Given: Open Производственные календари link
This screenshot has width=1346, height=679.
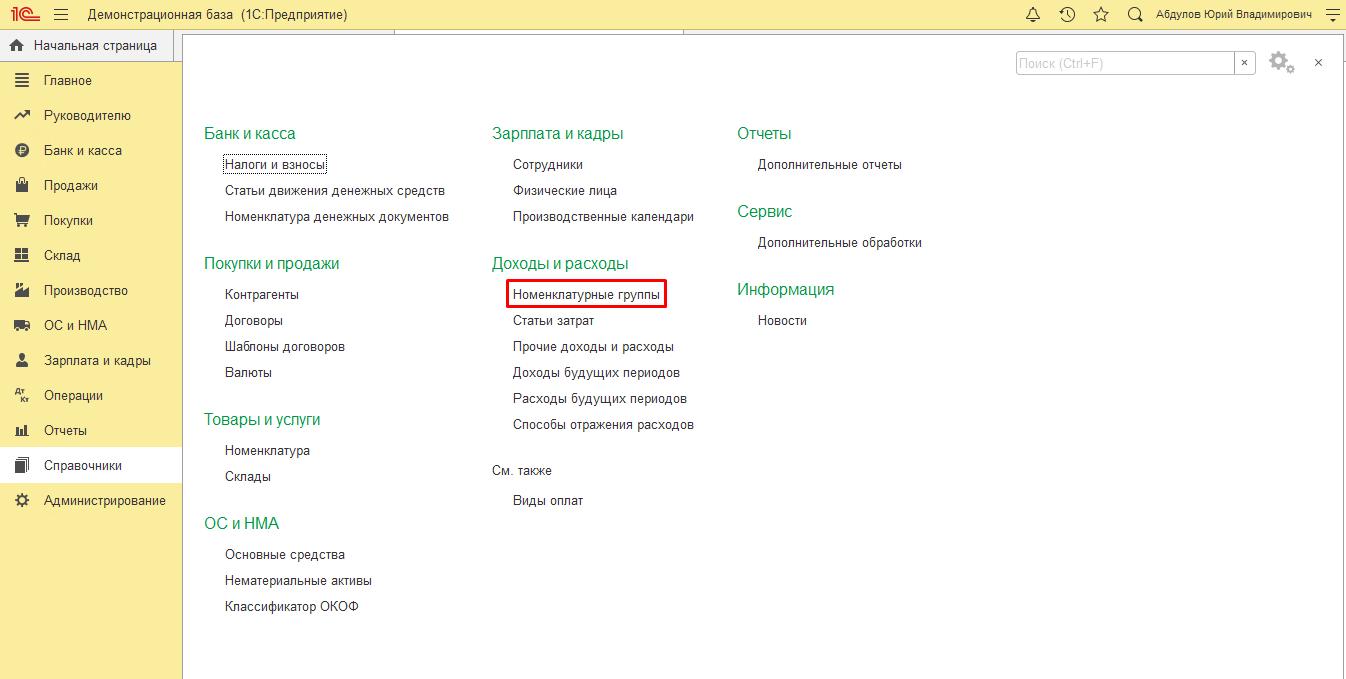Looking at the screenshot, I should click(603, 216).
